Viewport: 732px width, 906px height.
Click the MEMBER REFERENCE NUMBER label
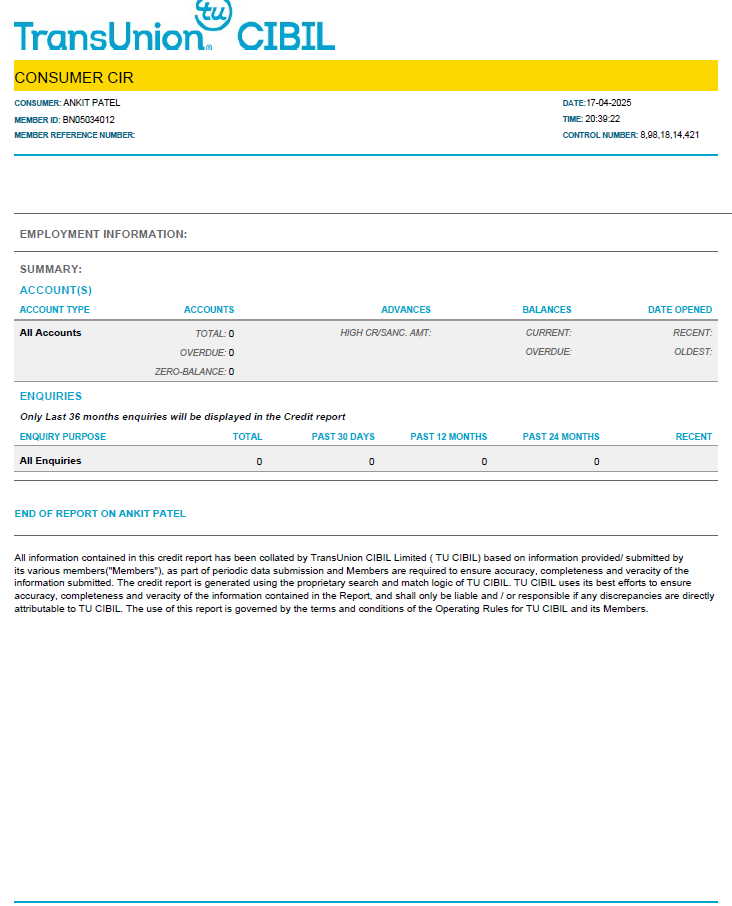pos(75,135)
